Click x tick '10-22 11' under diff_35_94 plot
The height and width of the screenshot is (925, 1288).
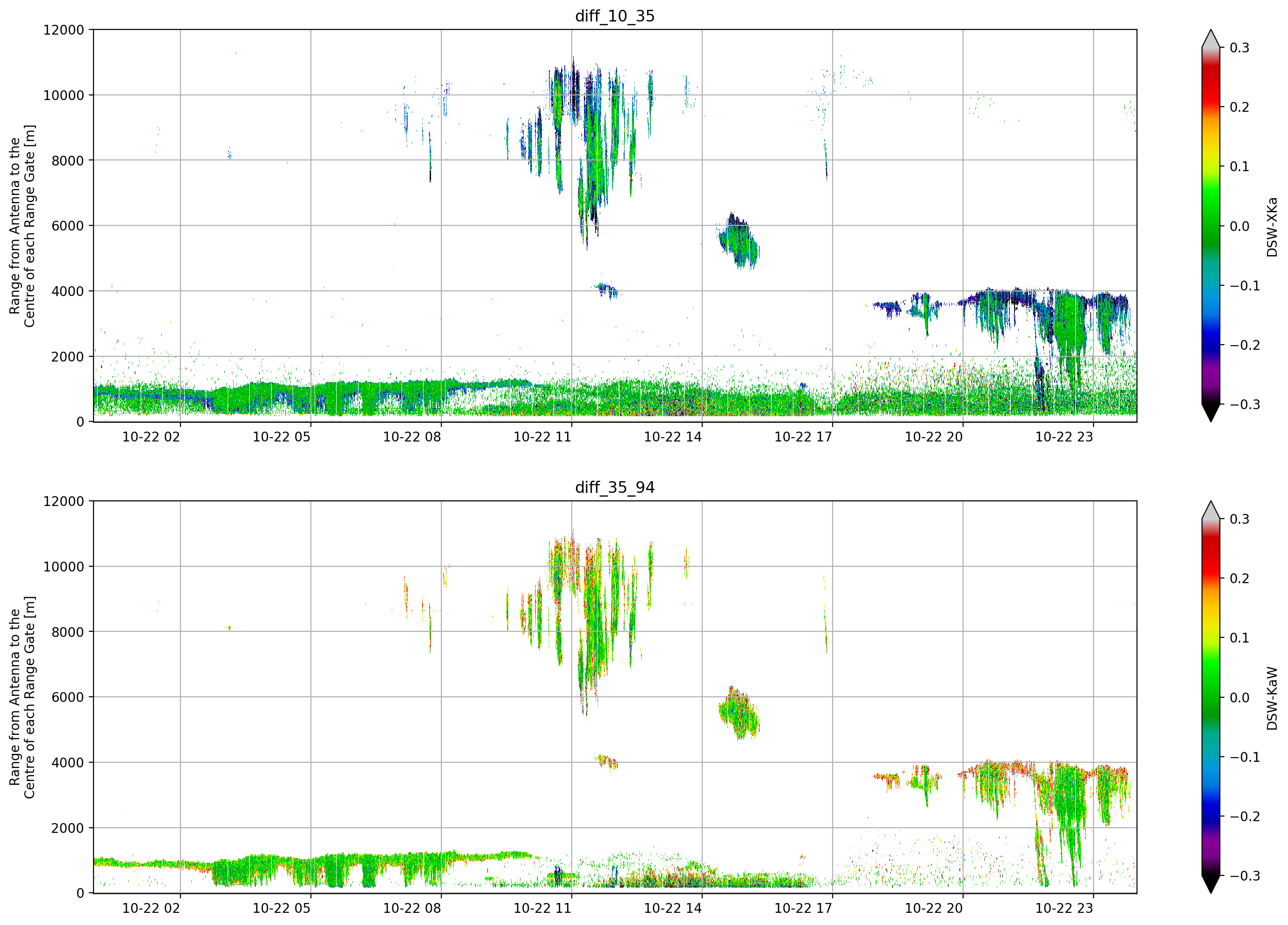[542, 908]
